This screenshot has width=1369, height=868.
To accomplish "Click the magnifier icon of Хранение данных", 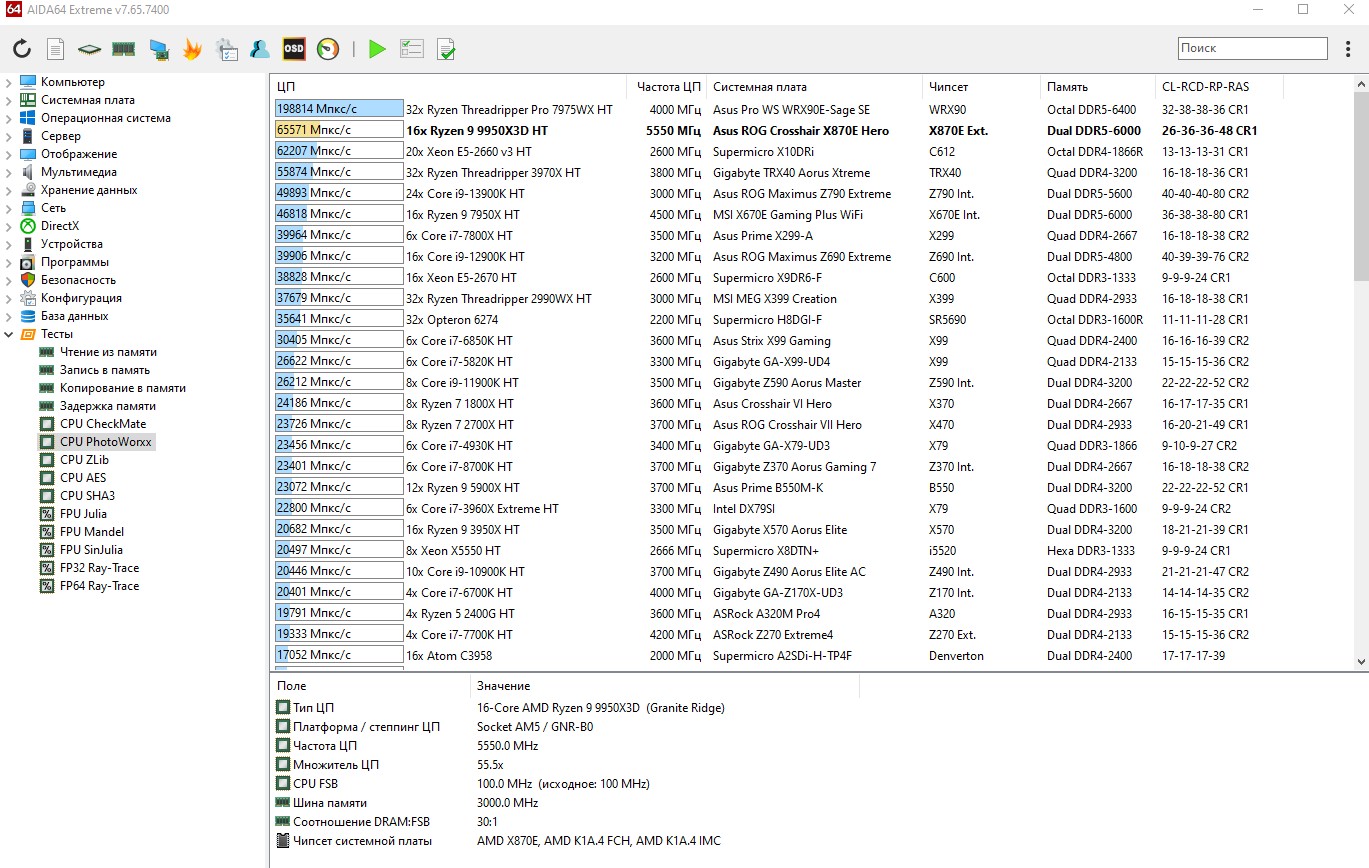I will pos(28,190).
